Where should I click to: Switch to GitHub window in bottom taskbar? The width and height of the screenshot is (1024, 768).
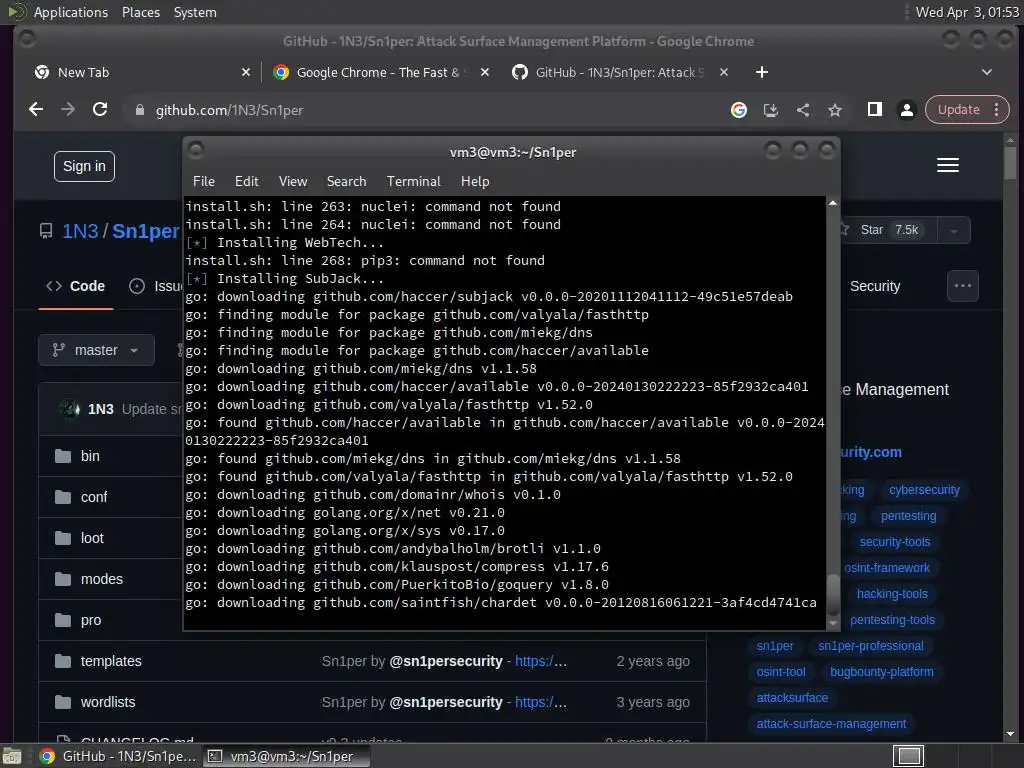click(118, 756)
